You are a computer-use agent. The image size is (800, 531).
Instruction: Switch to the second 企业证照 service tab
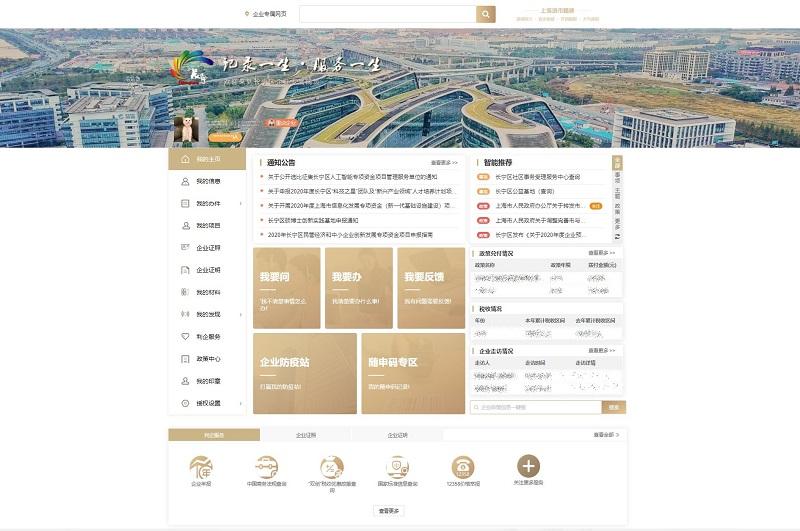[x=305, y=435]
